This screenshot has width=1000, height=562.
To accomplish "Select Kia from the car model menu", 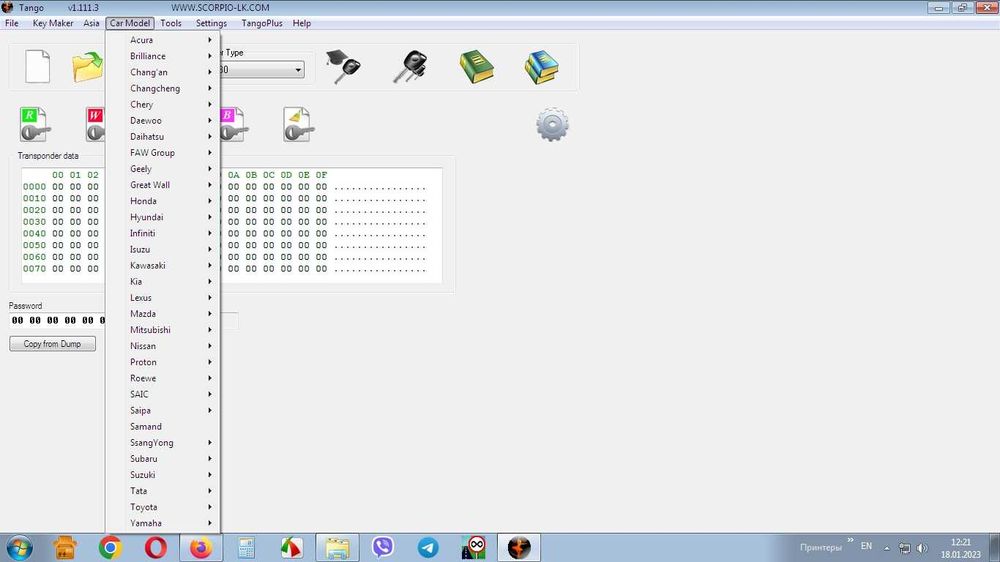I will click(x=163, y=281).
